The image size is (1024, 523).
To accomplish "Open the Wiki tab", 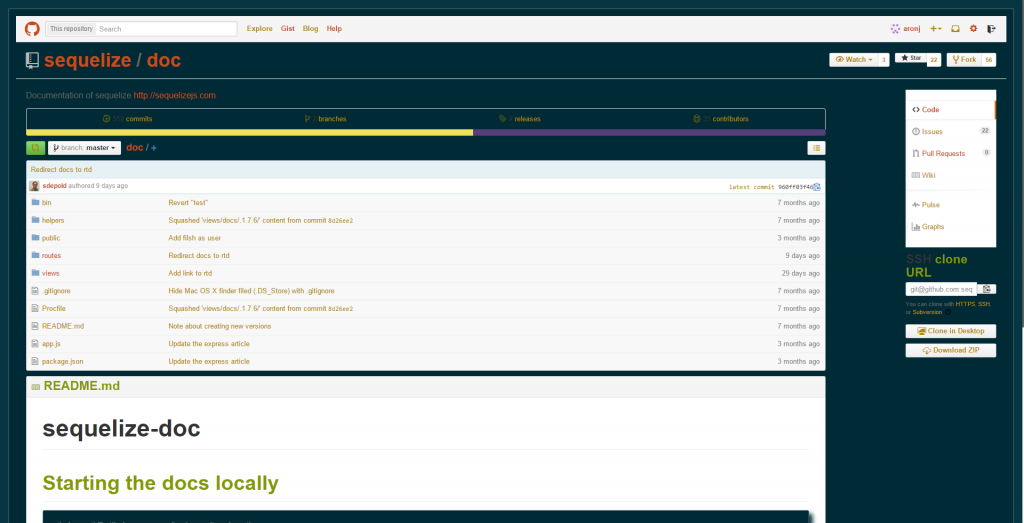I will click(x=951, y=175).
